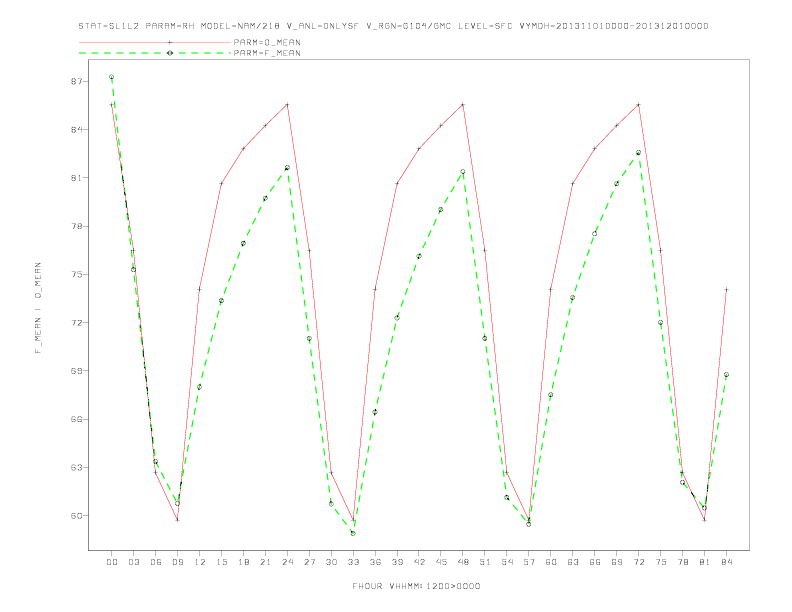792x612 pixels.
Task: Click x-axis tick label 60
Action: click(x=551, y=562)
